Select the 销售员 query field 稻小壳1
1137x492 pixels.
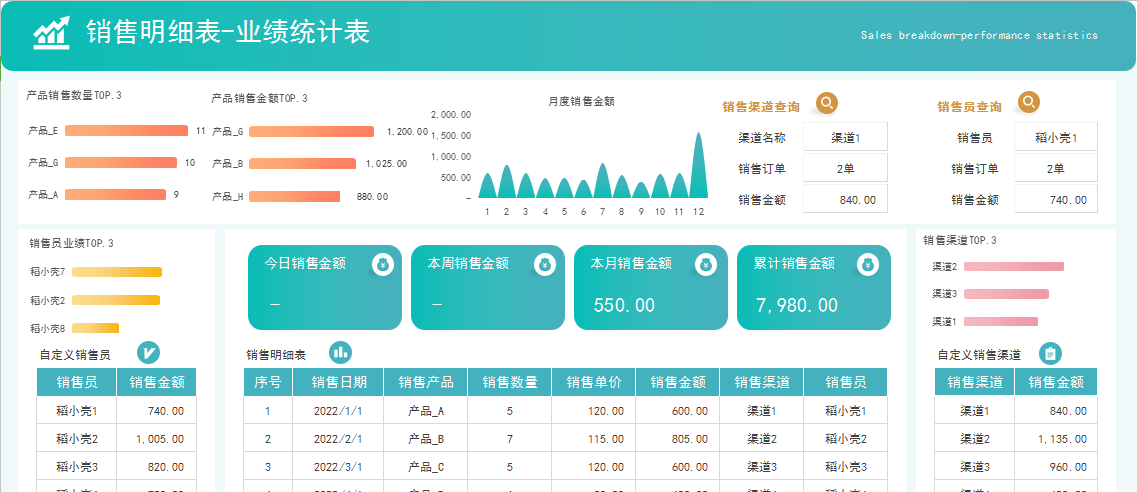click(x=1055, y=137)
